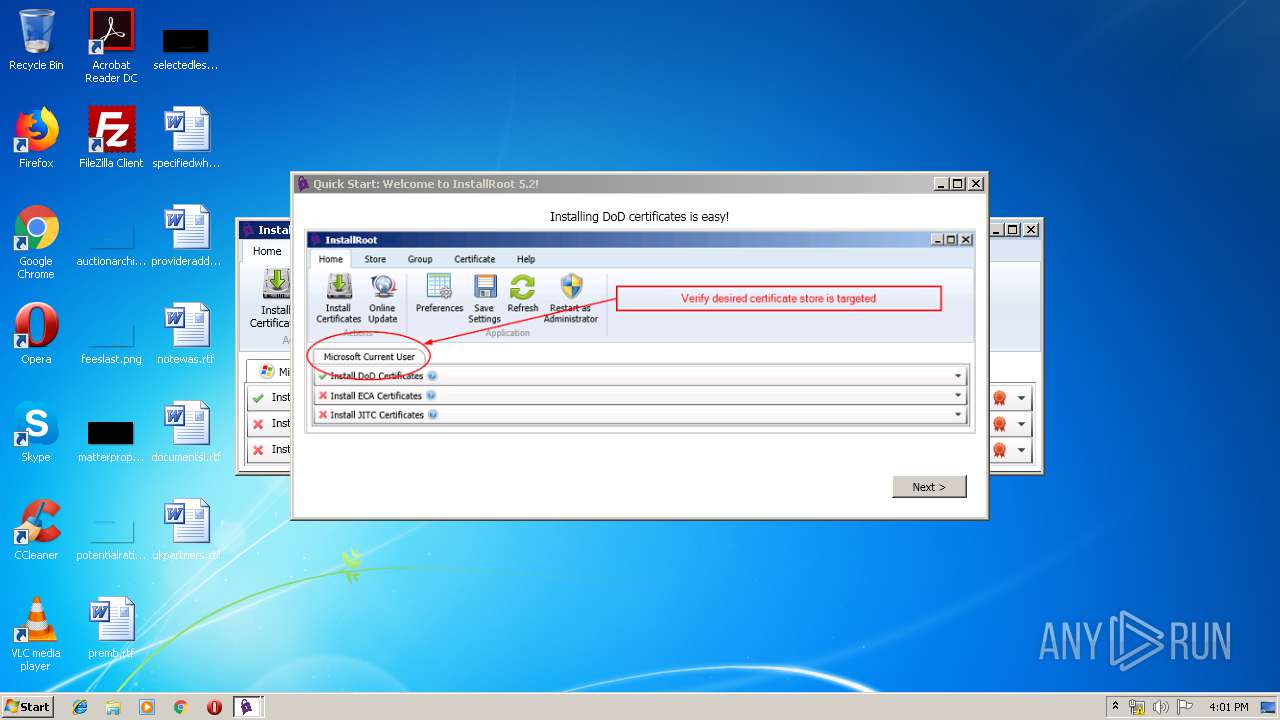Open Skype desktop shortcut
This screenshot has height=720, width=1280.
pyautogui.click(x=36, y=432)
